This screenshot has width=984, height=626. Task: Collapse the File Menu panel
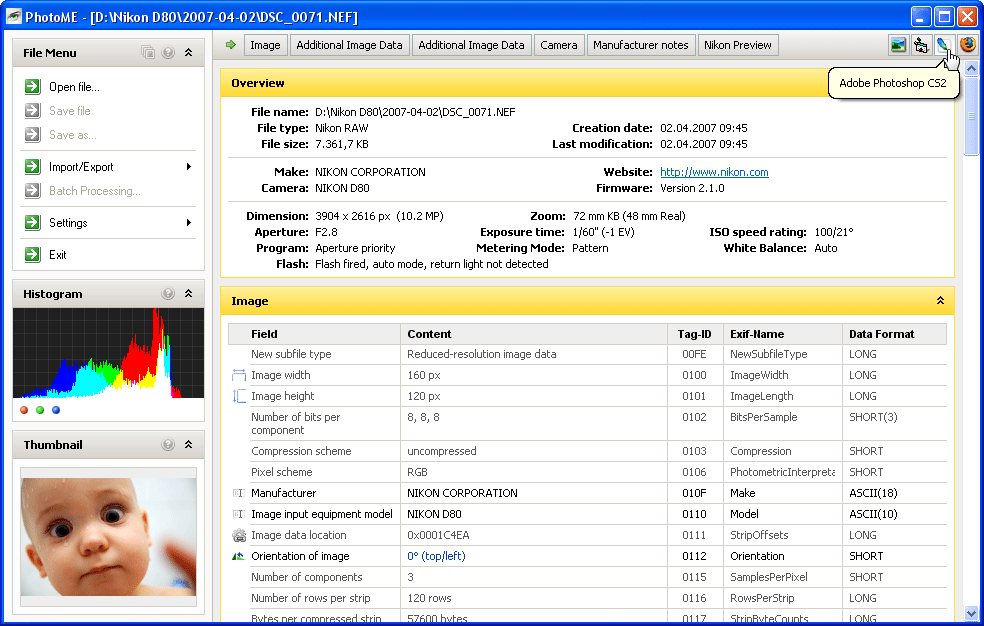188,53
